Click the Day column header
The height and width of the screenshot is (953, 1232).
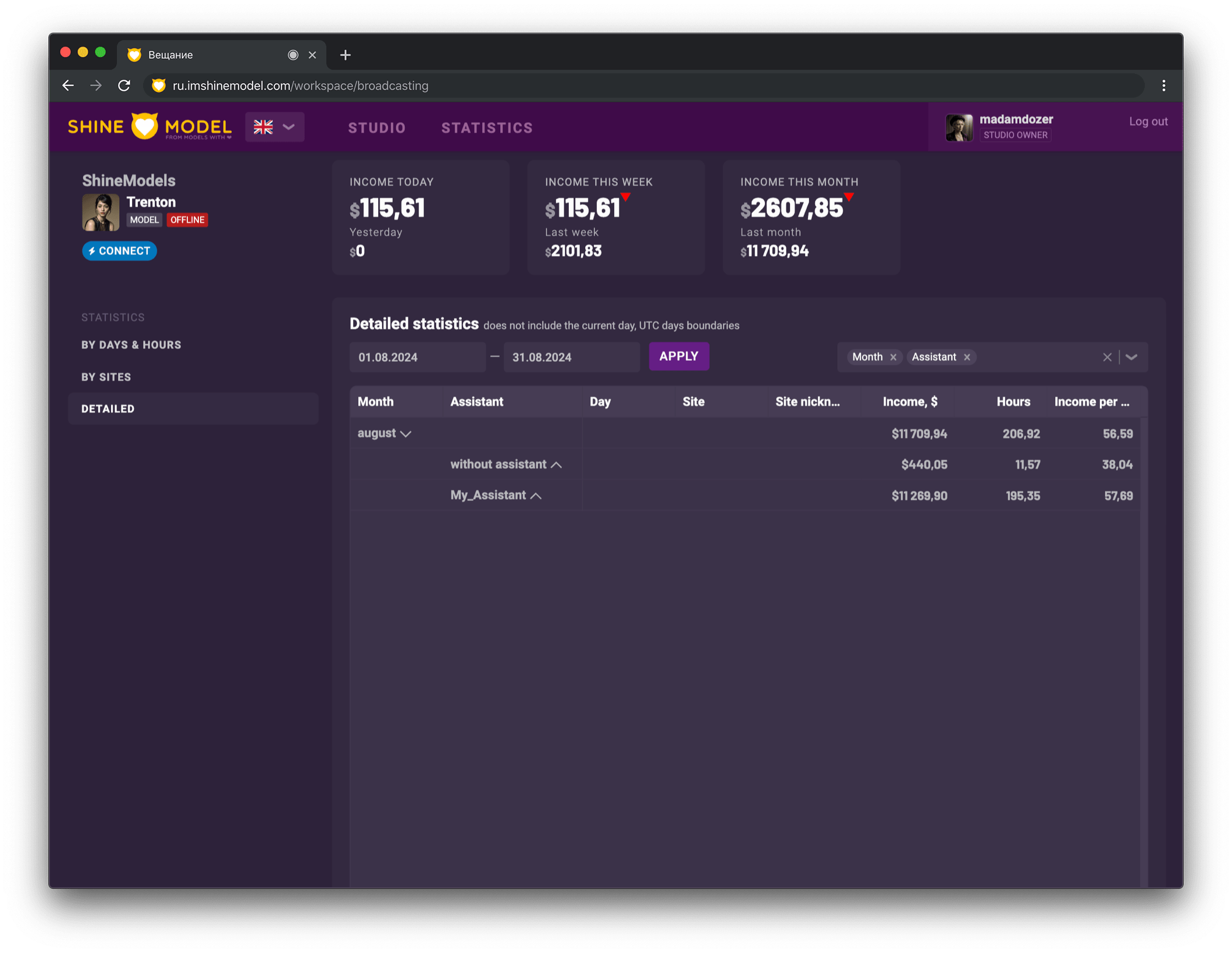(628, 401)
